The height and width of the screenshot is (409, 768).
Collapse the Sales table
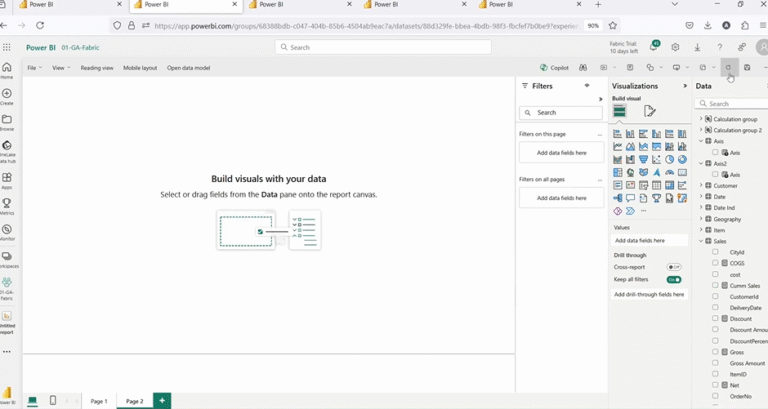[701, 241]
